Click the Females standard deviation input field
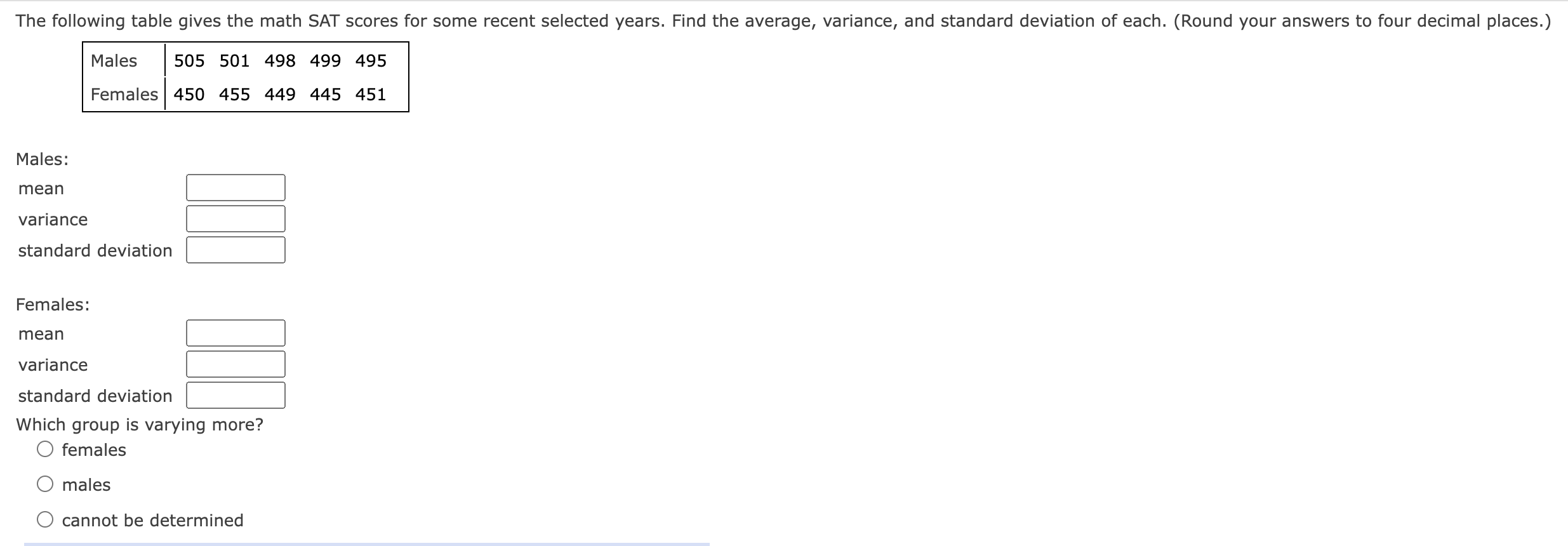The height and width of the screenshot is (546, 1568). point(235,394)
